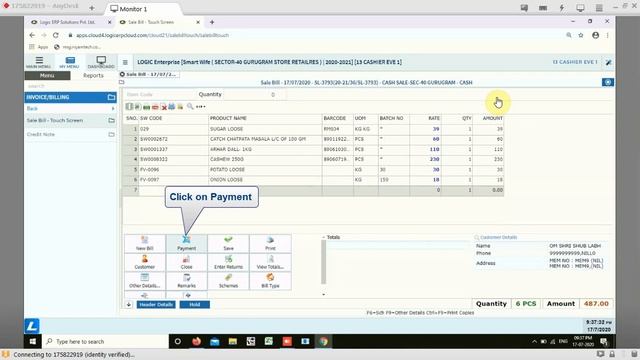
Task: Switch to the Reports tab in sidebar
Action: click(93, 76)
